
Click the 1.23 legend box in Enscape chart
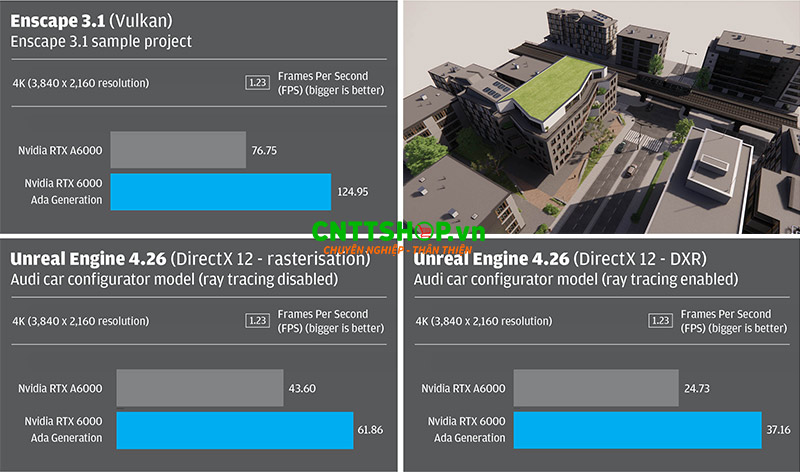pos(257,83)
